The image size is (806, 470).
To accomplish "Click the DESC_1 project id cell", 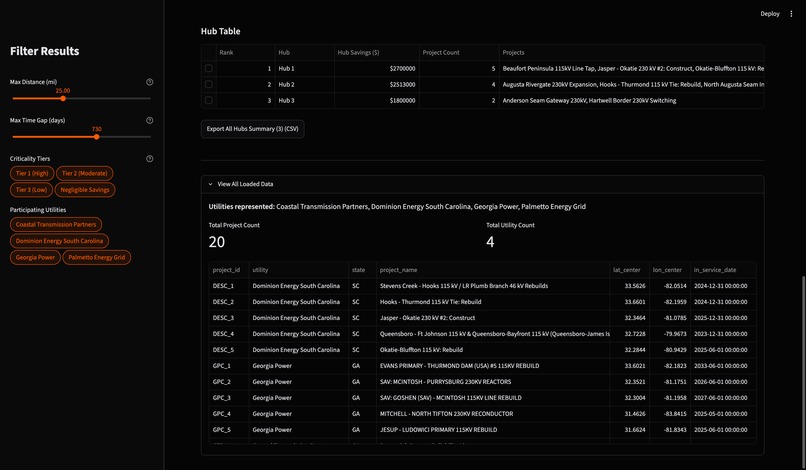I will (x=229, y=286).
